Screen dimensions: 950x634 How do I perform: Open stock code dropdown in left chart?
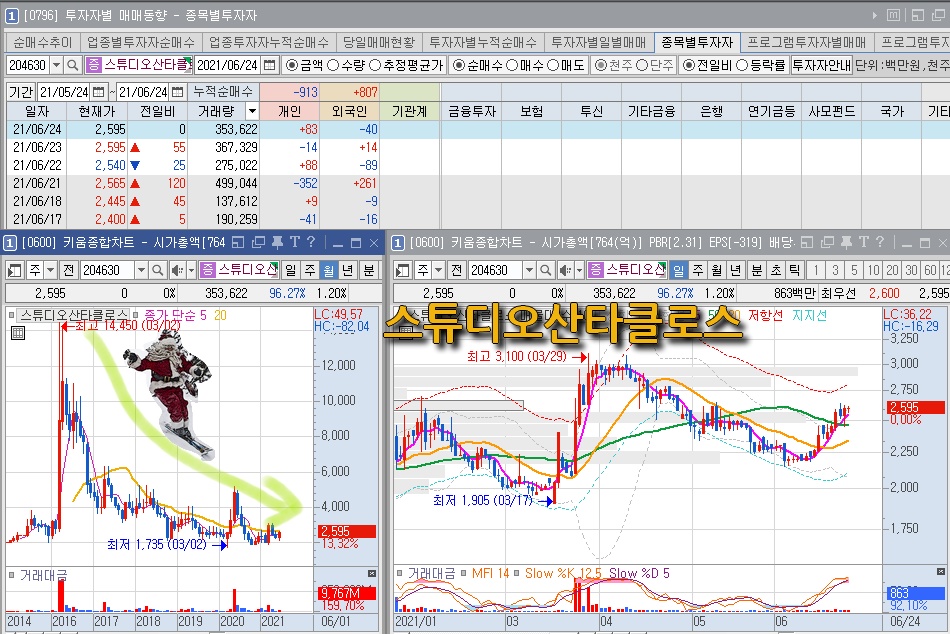(x=141, y=270)
